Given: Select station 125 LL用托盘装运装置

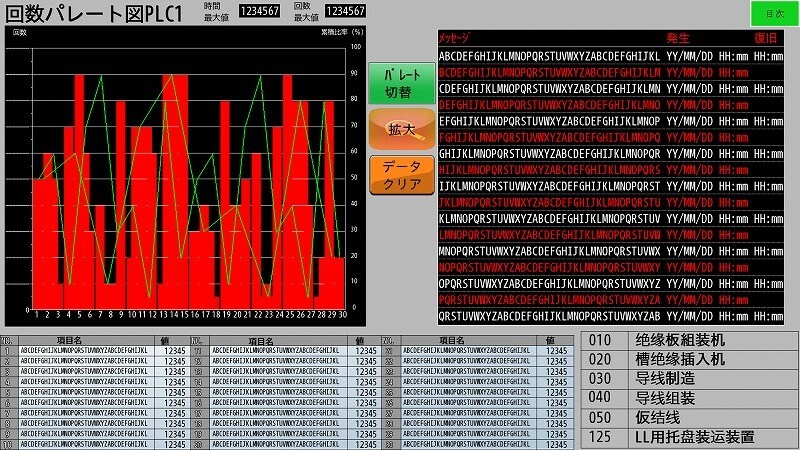Looking at the screenshot, I should click(689, 437).
